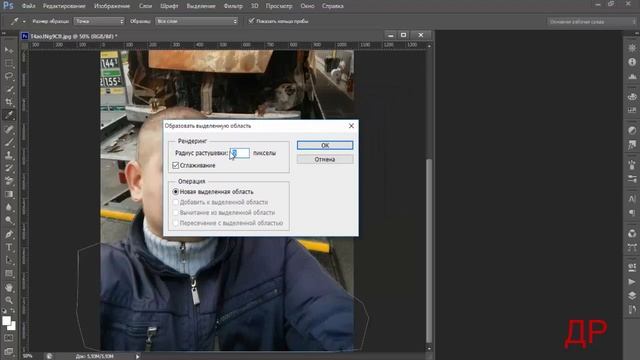Image resolution: width=640 pixels, height=360 pixels.
Task: Select the Rectangular Marquee tool
Action: pos(9,63)
